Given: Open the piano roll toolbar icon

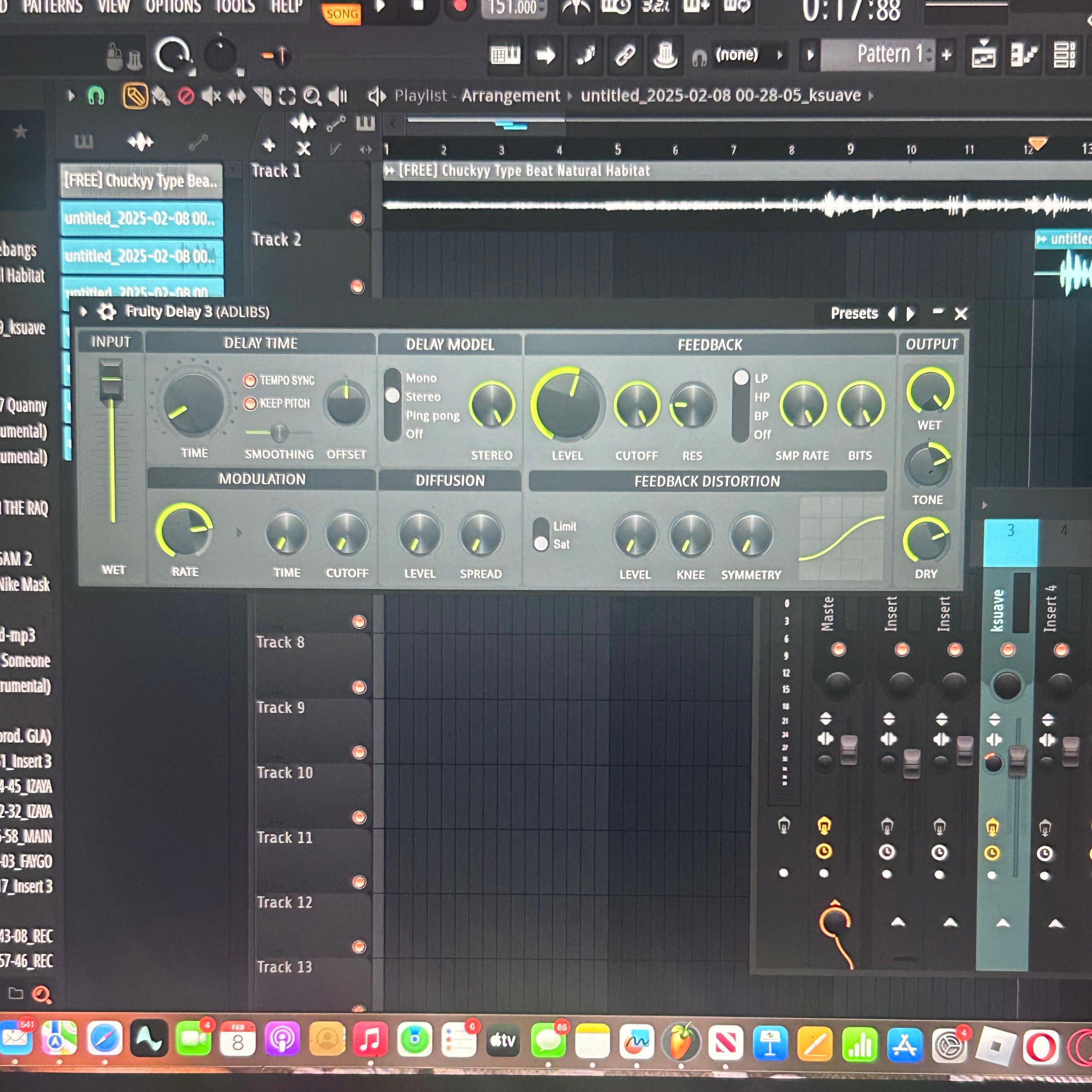Looking at the screenshot, I should pos(505,55).
